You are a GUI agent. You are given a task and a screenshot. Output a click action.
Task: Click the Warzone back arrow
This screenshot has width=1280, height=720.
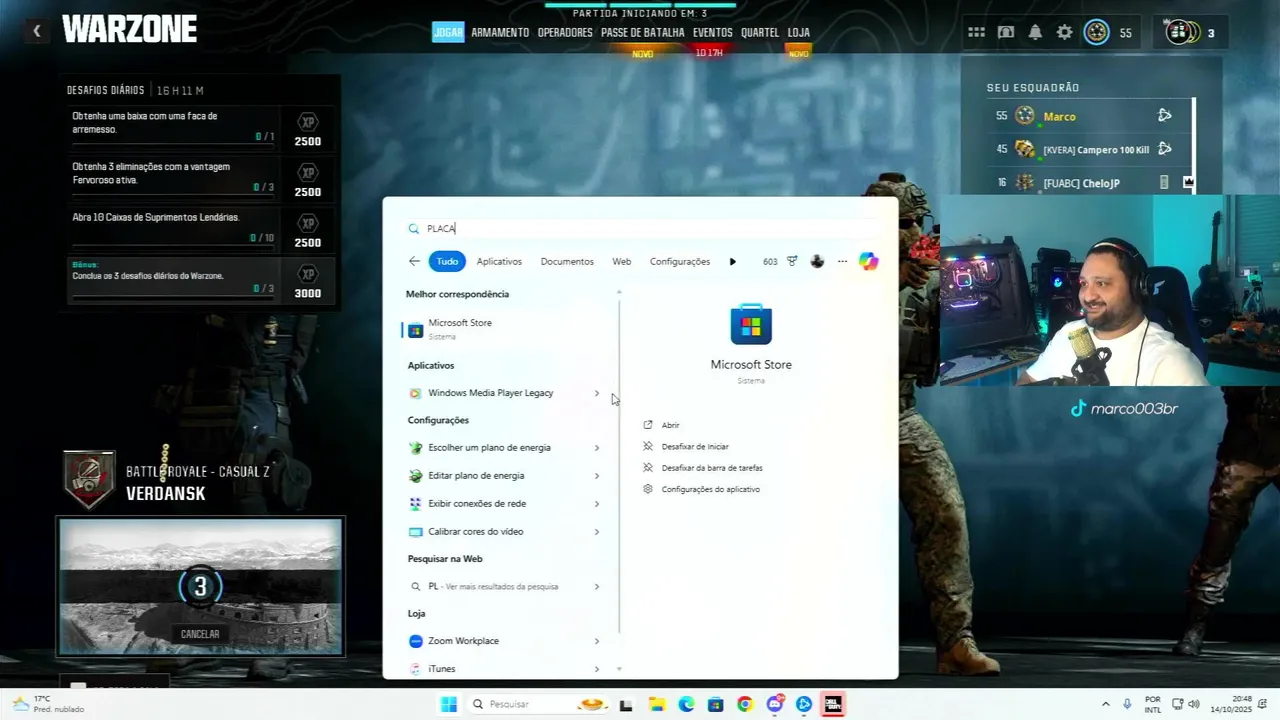(x=37, y=31)
